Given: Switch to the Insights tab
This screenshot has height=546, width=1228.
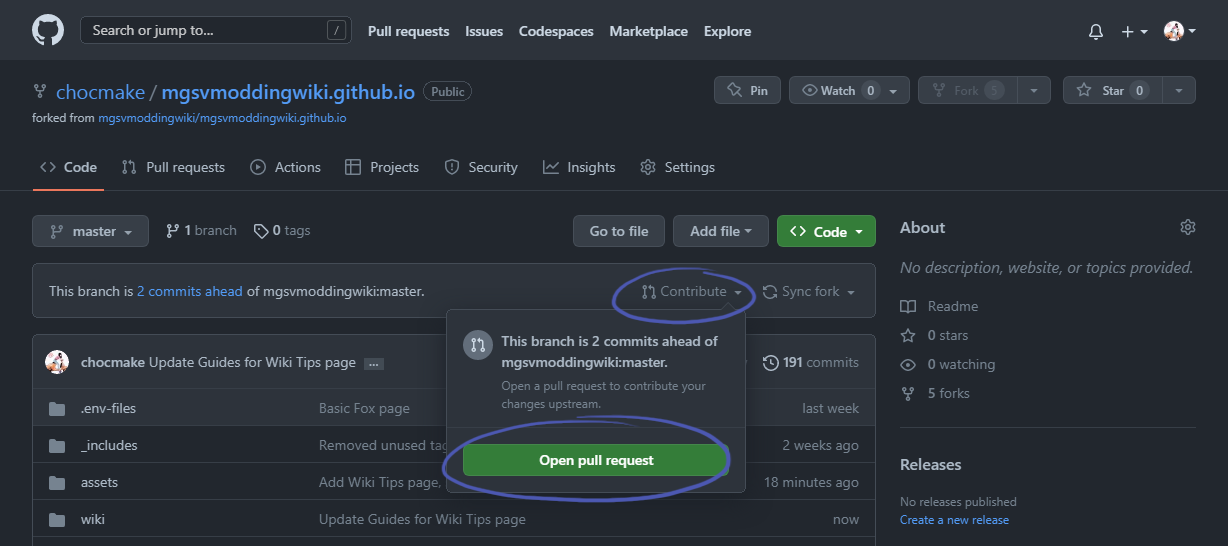Looking at the screenshot, I should point(579,167).
